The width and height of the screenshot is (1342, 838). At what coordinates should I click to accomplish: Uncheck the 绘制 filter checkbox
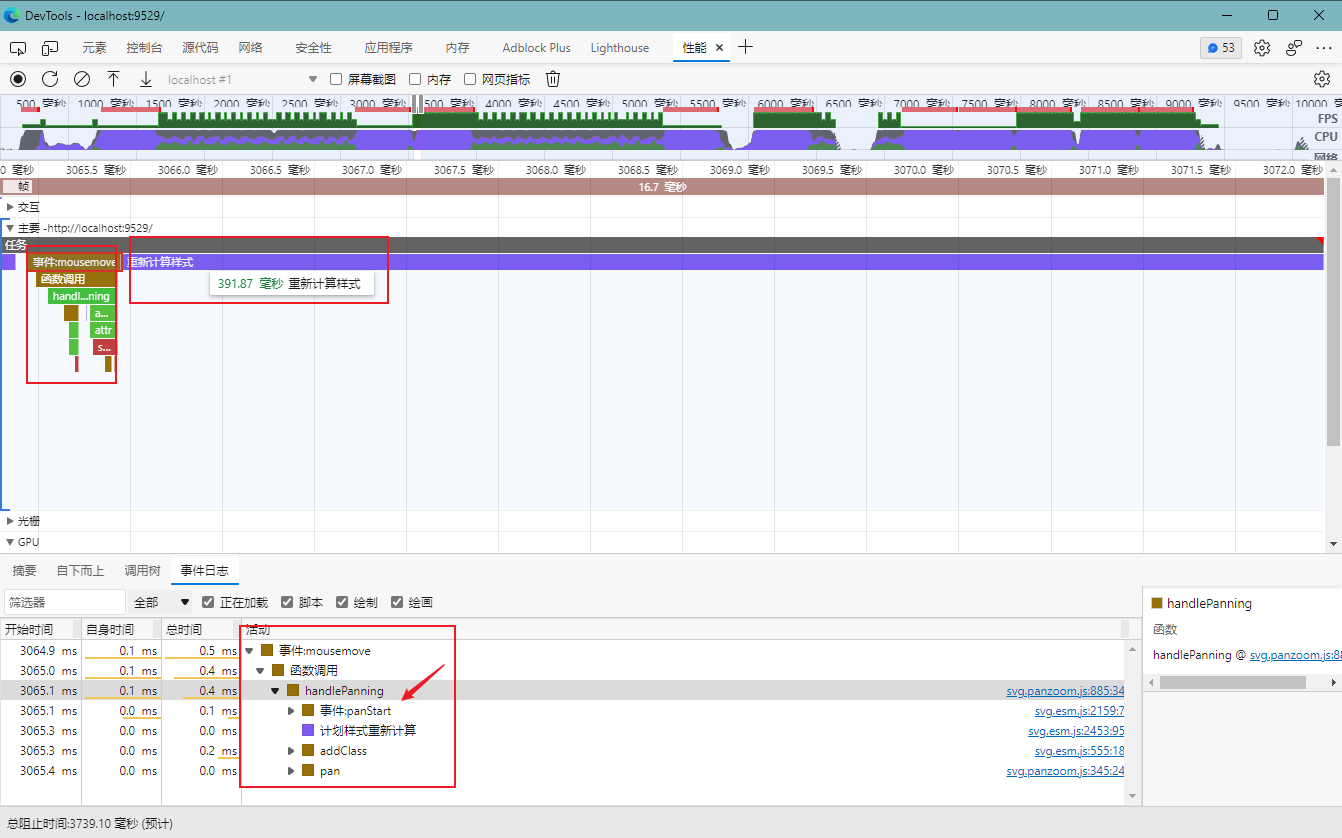[x=342, y=602]
